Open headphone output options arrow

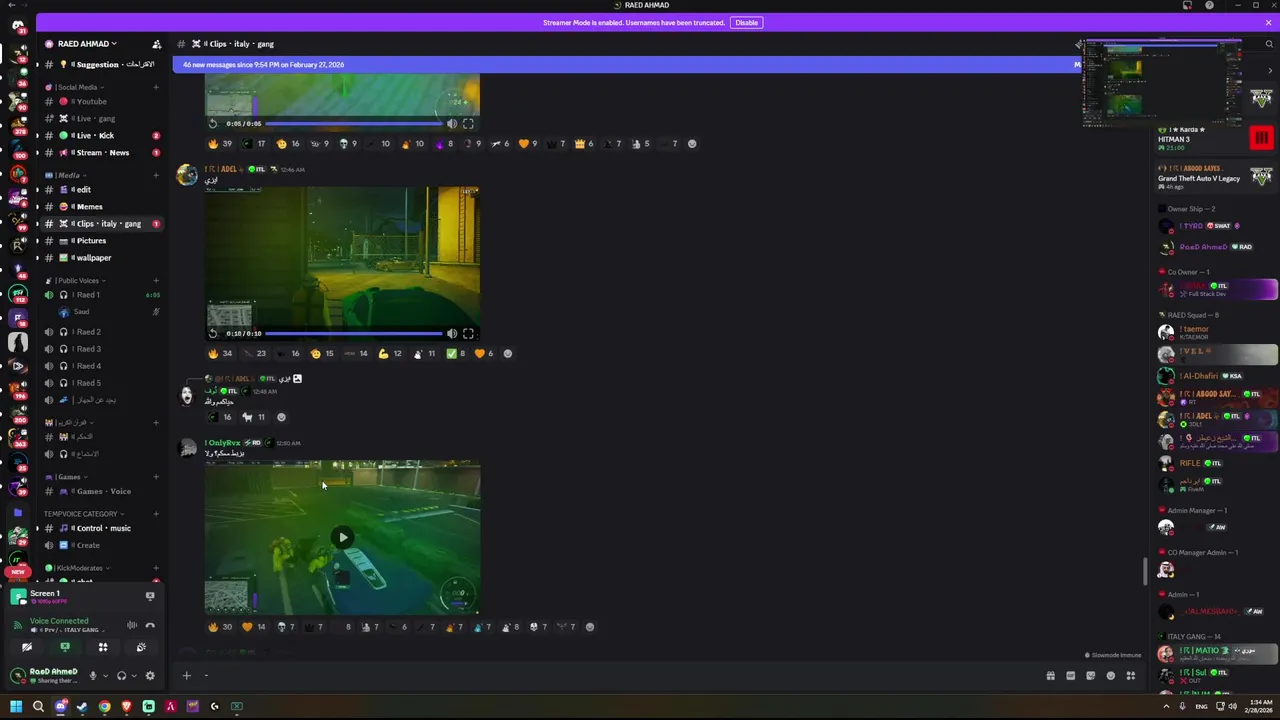click(x=134, y=675)
